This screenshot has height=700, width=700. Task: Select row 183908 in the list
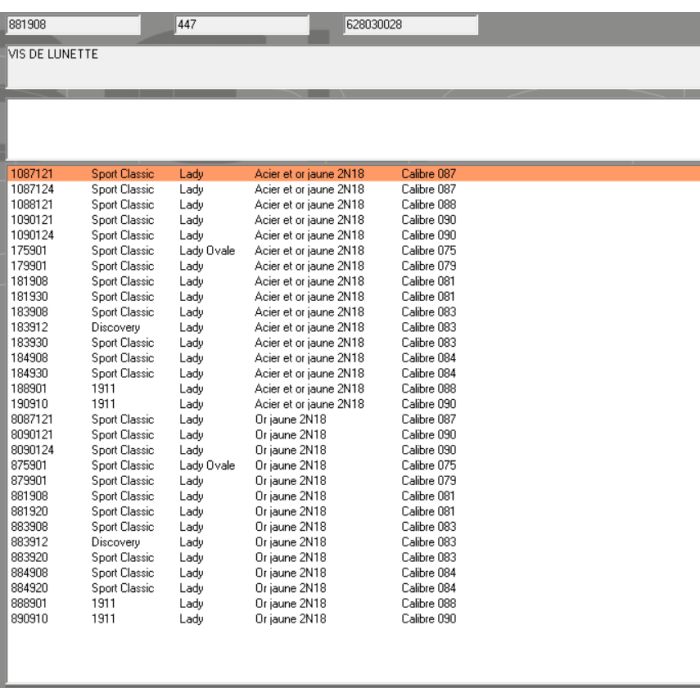tap(354, 312)
